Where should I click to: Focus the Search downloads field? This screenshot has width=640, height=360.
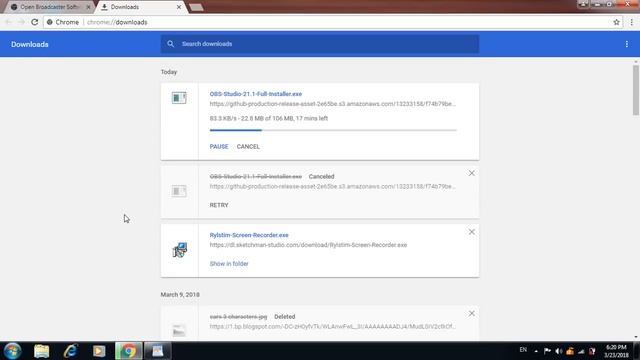click(320, 44)
